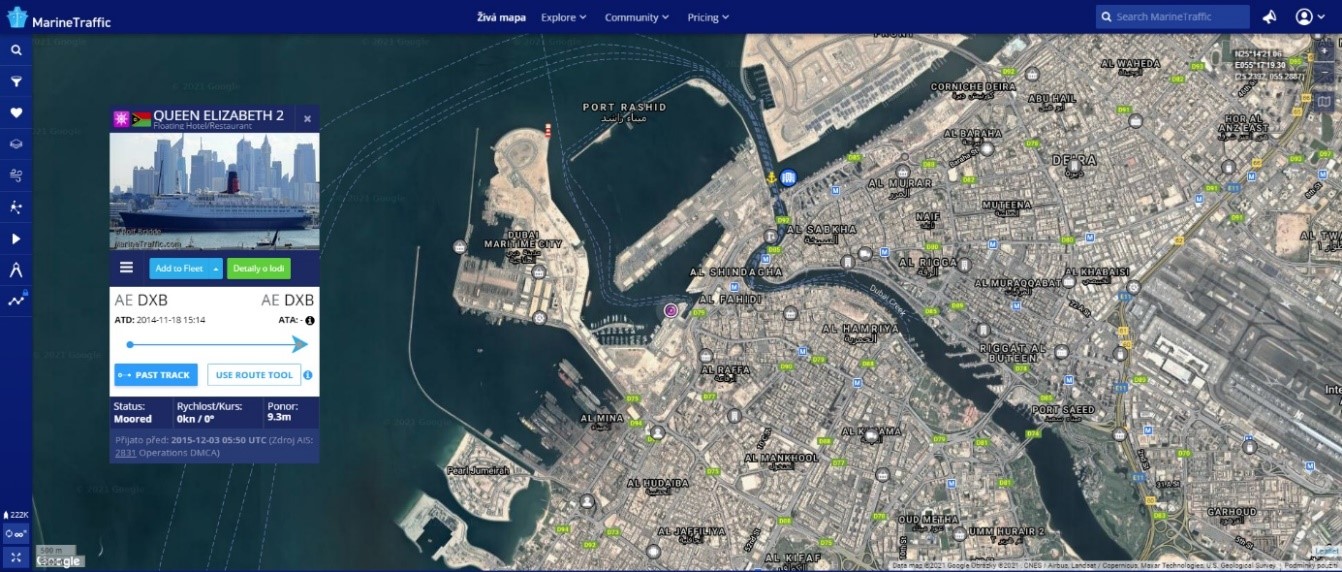Expand the Add to Fleet dropdown arrow

215,268
